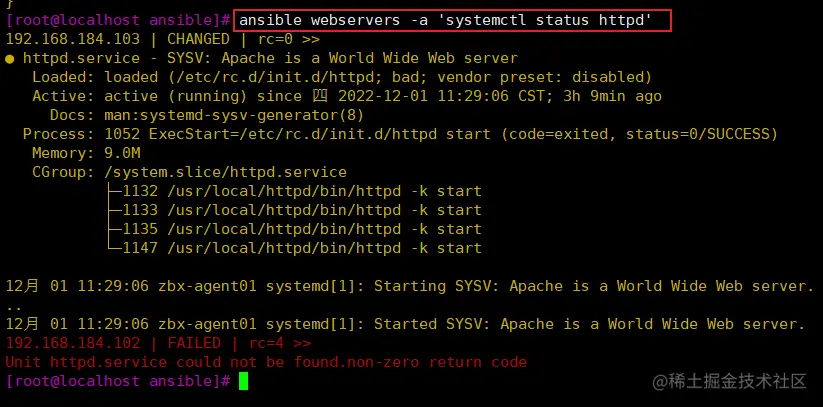
Task: Select the Process: 1052 ExecStart line
Action: click(400, 134)
